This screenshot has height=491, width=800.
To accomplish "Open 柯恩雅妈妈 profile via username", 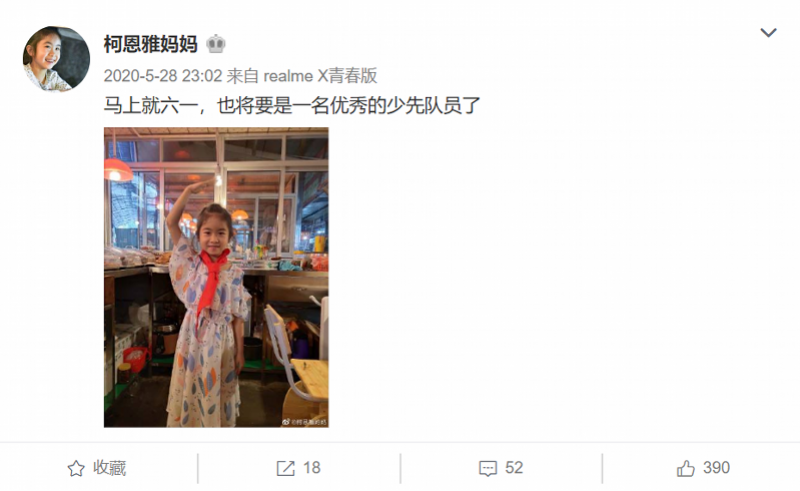I will [x=151, y=44].
